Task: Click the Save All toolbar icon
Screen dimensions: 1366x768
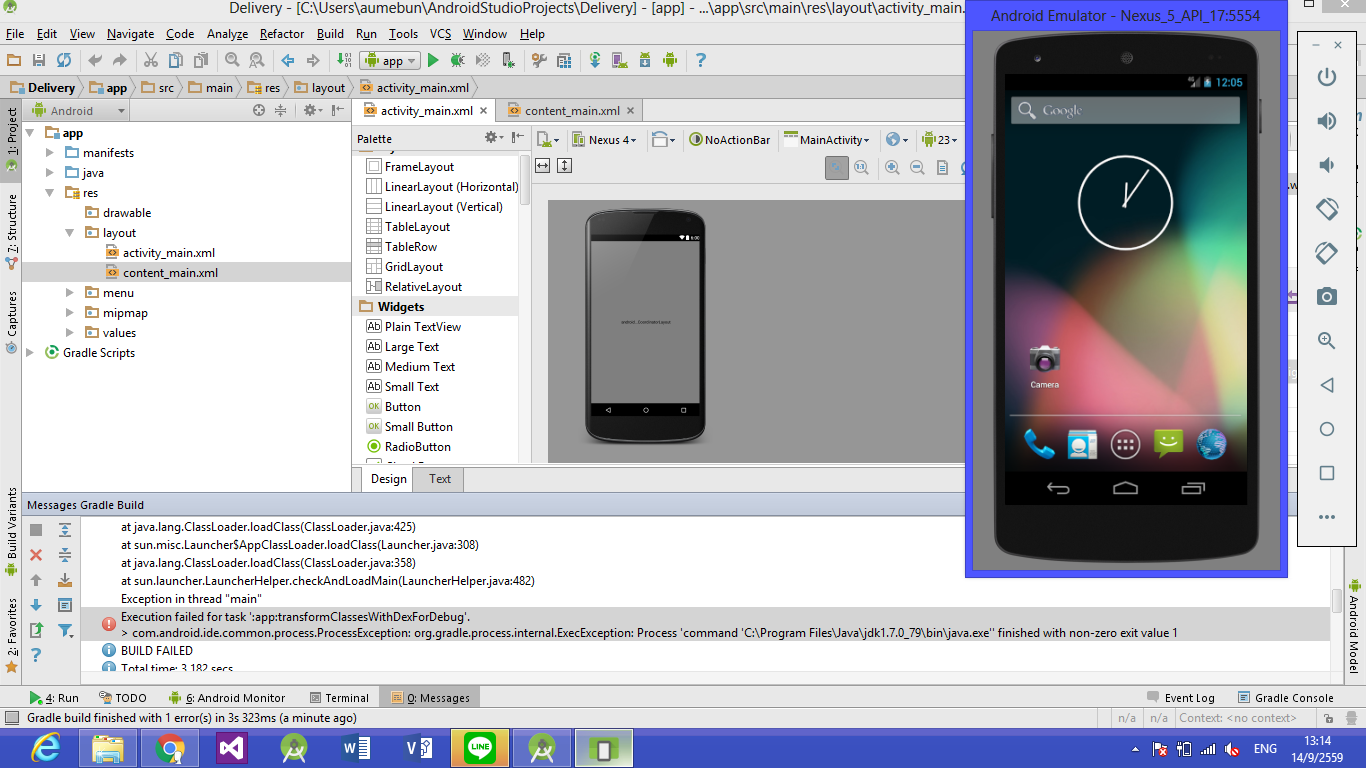Action: tap(39, 60)
